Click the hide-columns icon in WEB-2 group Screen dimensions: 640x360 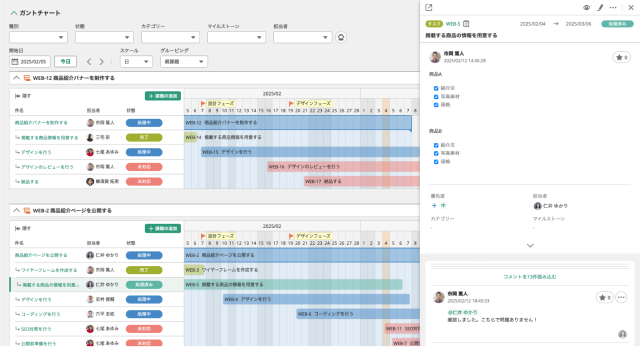click(18, 229)
